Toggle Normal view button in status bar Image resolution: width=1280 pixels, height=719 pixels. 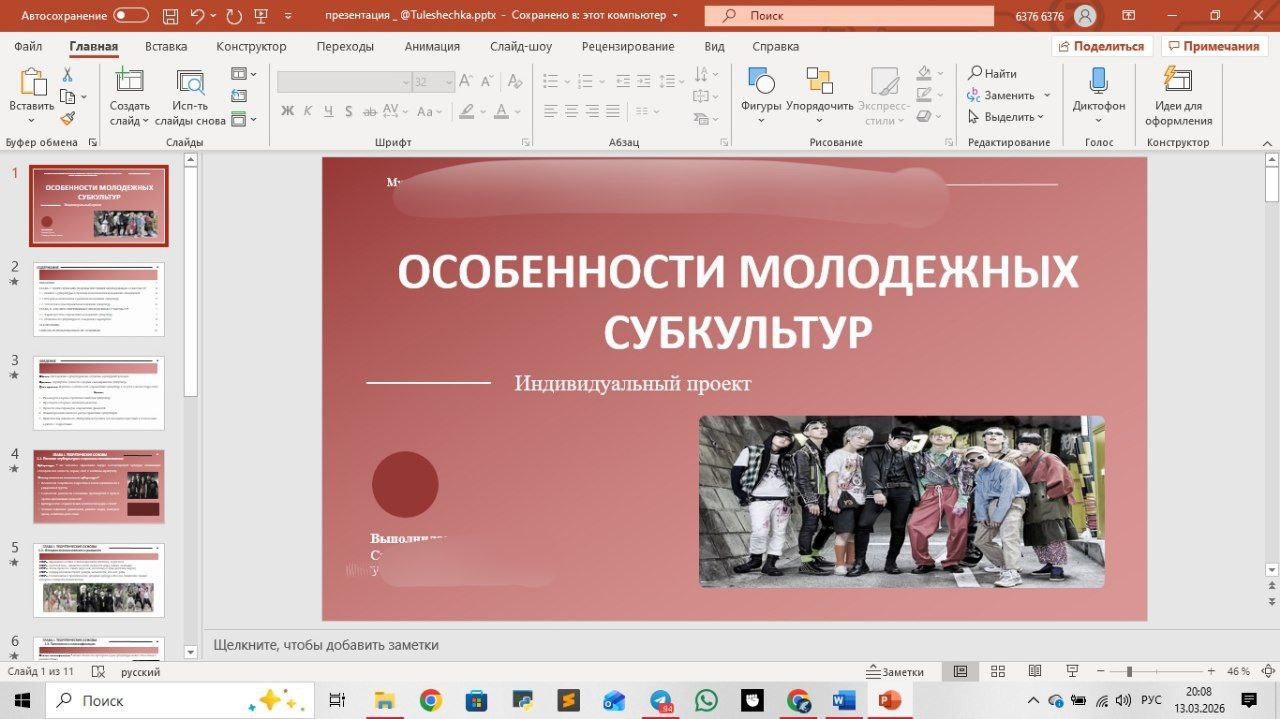(960, 671)
